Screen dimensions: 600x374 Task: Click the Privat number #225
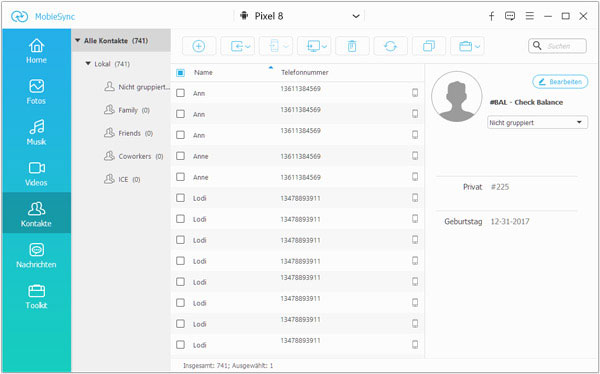click(500, 187)
